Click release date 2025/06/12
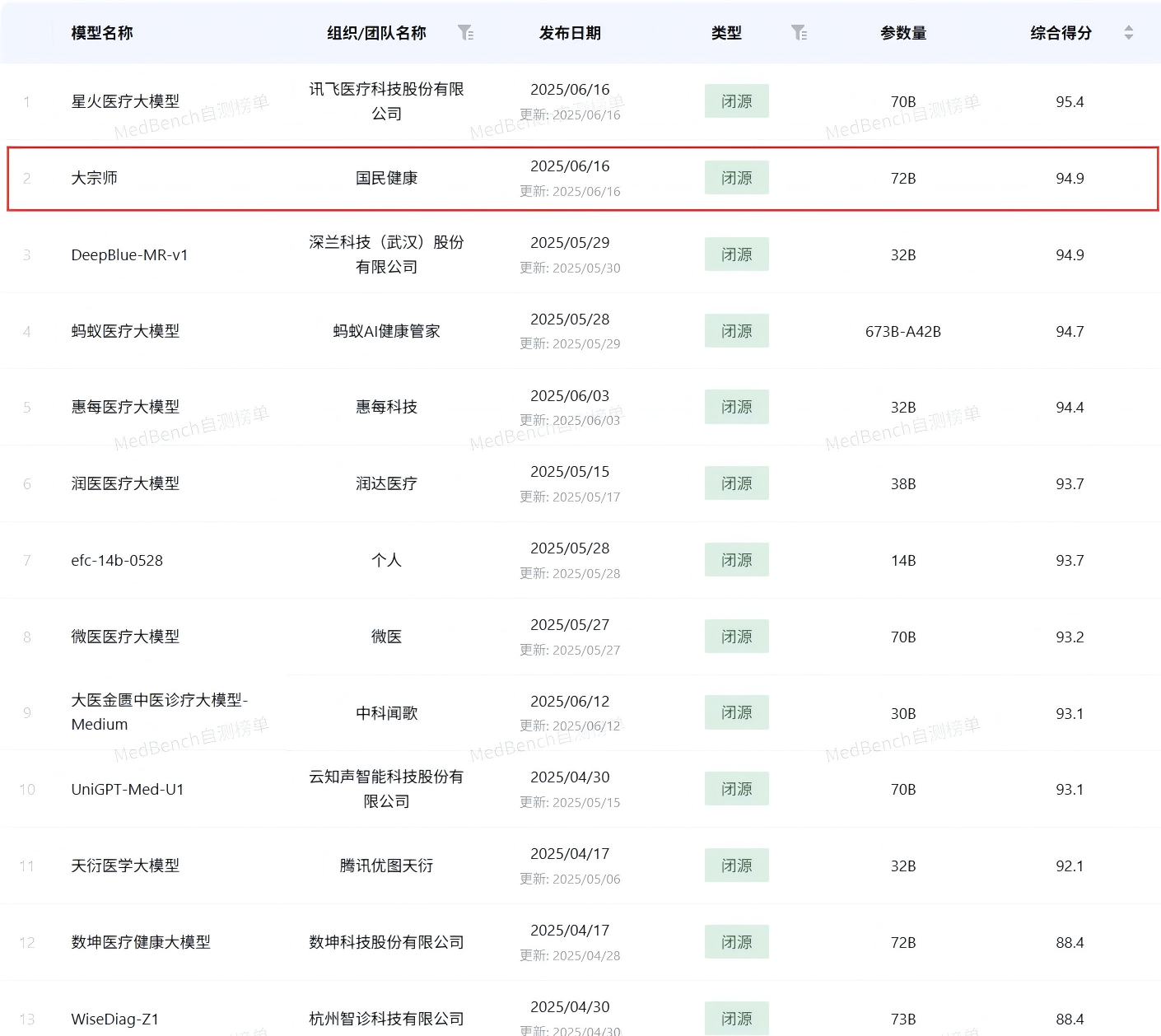 (x=570, y=701)
